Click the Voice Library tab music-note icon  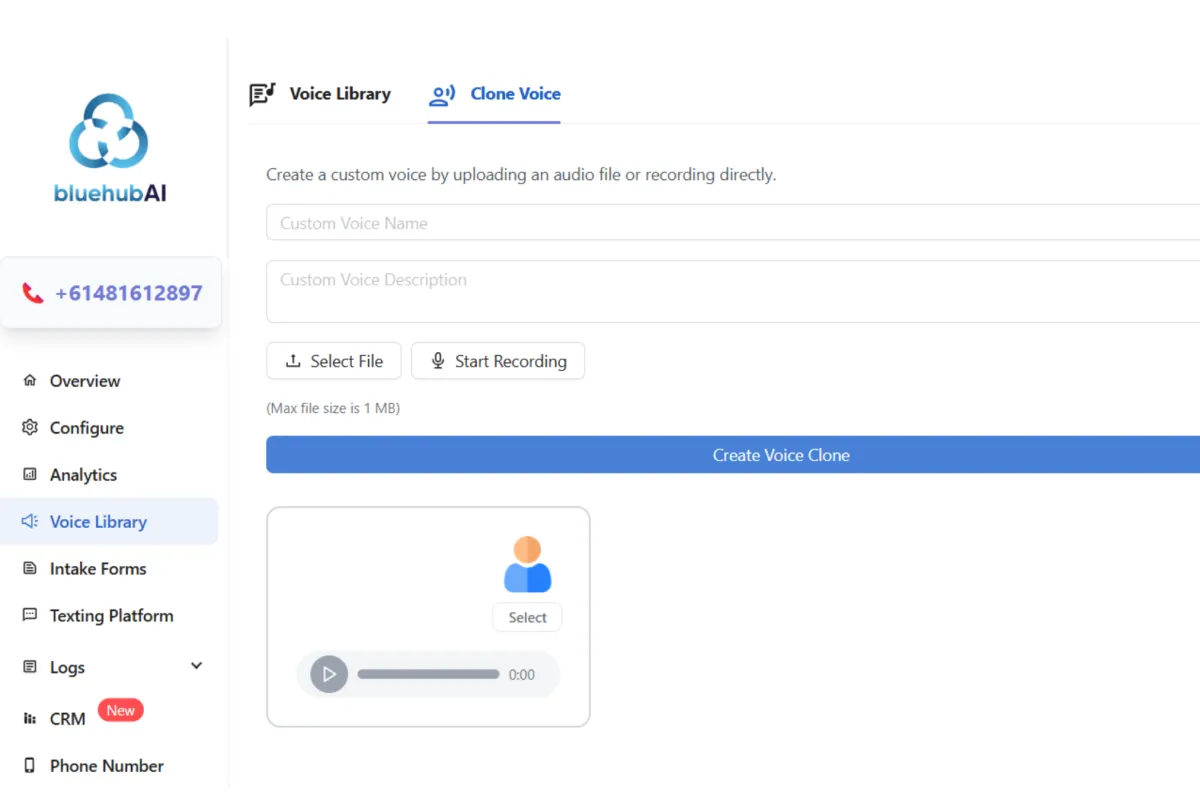coord(262,94)
